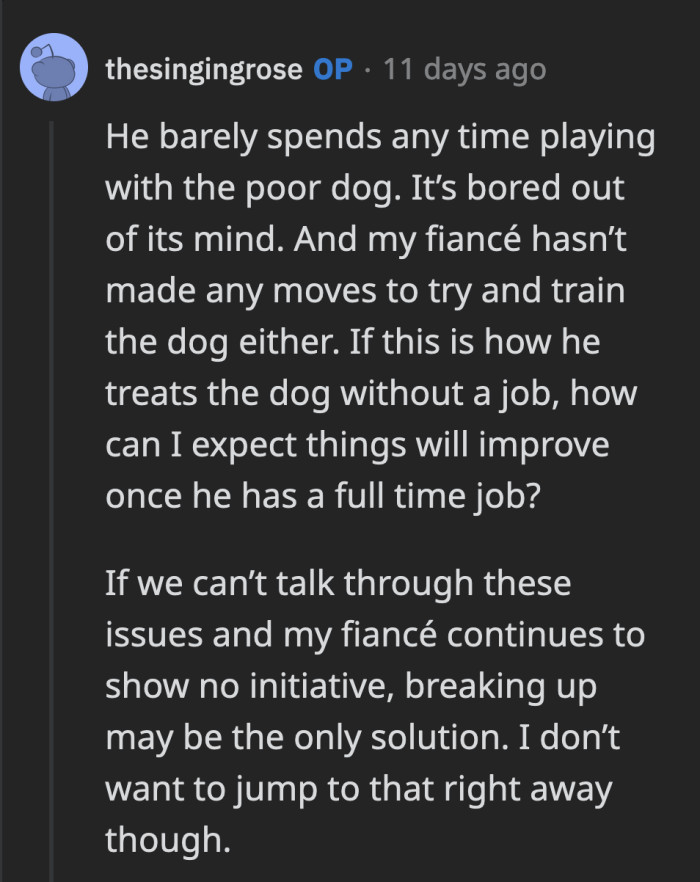Click the "11 days ago" timestamp
The height and width of the screenshot is (882, 700).
[x=466, y=69]
